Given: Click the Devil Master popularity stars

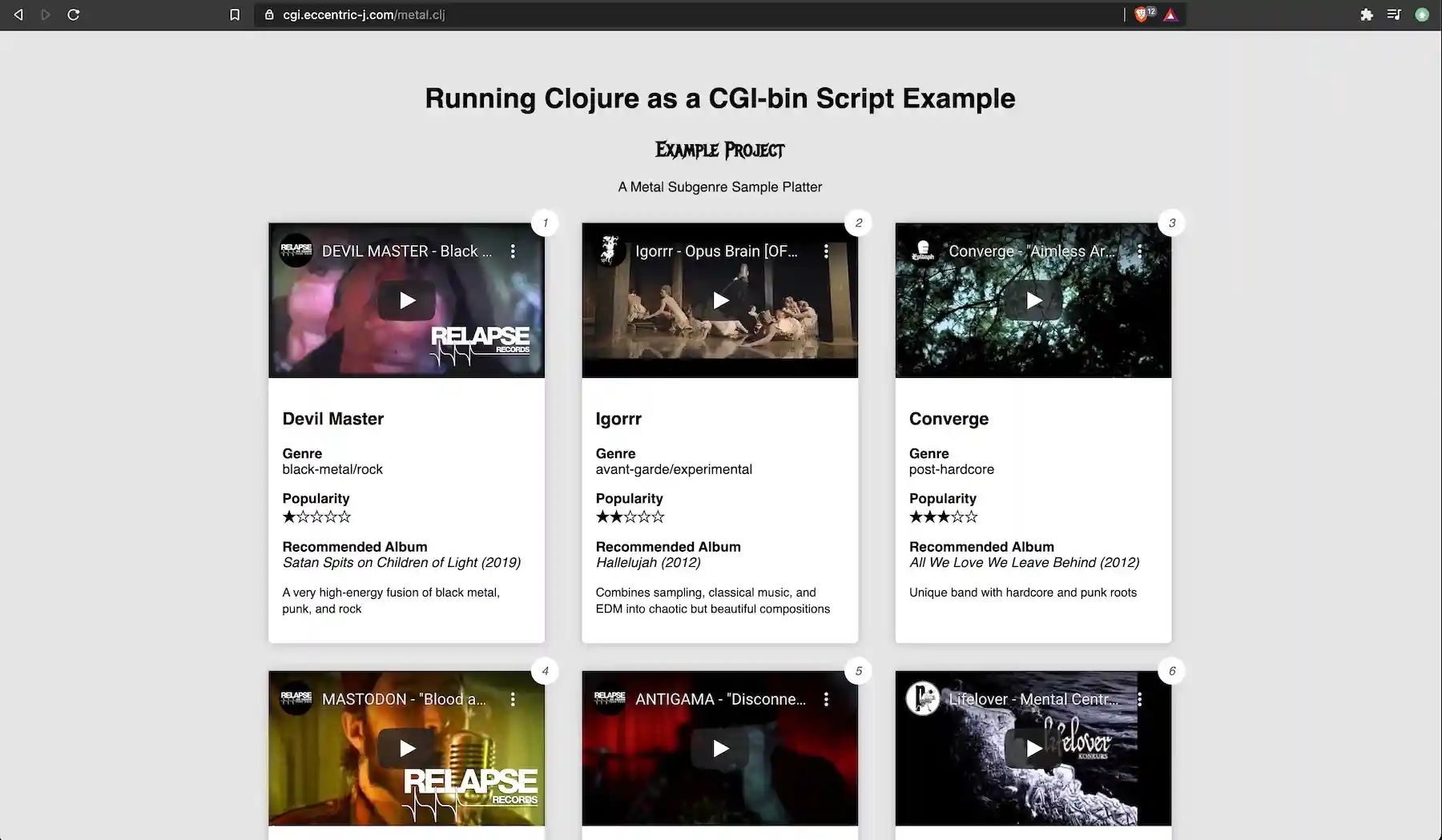Looking at the screenshot, I should (x=316, y=517).
